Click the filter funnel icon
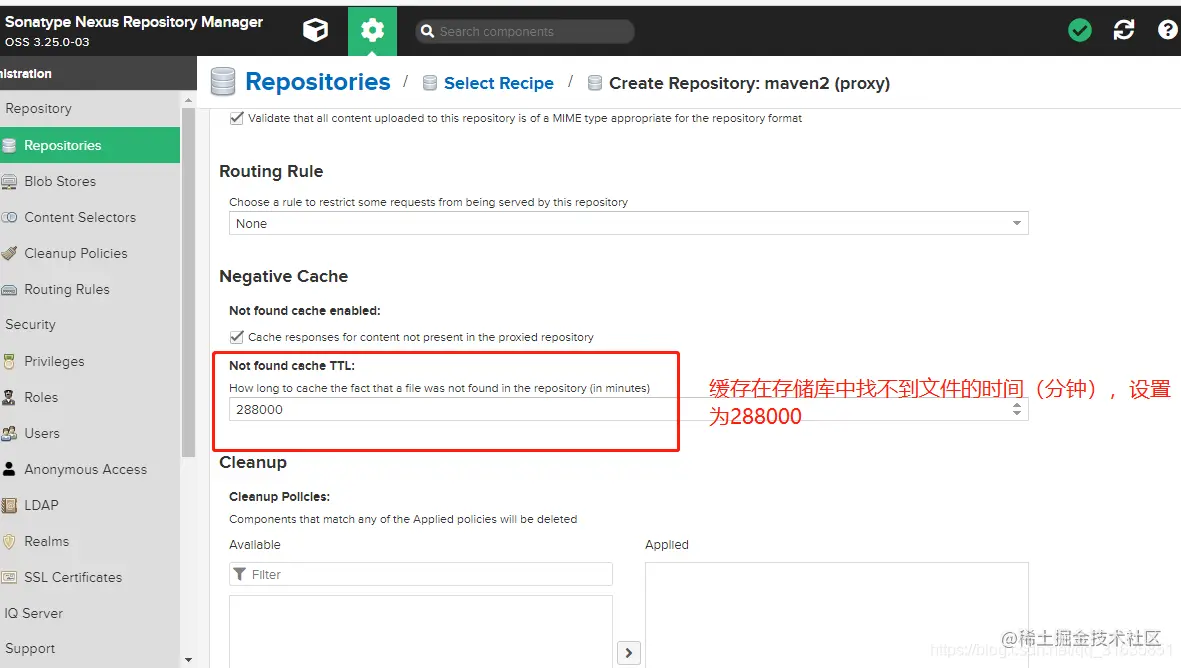 coord(240,575)
